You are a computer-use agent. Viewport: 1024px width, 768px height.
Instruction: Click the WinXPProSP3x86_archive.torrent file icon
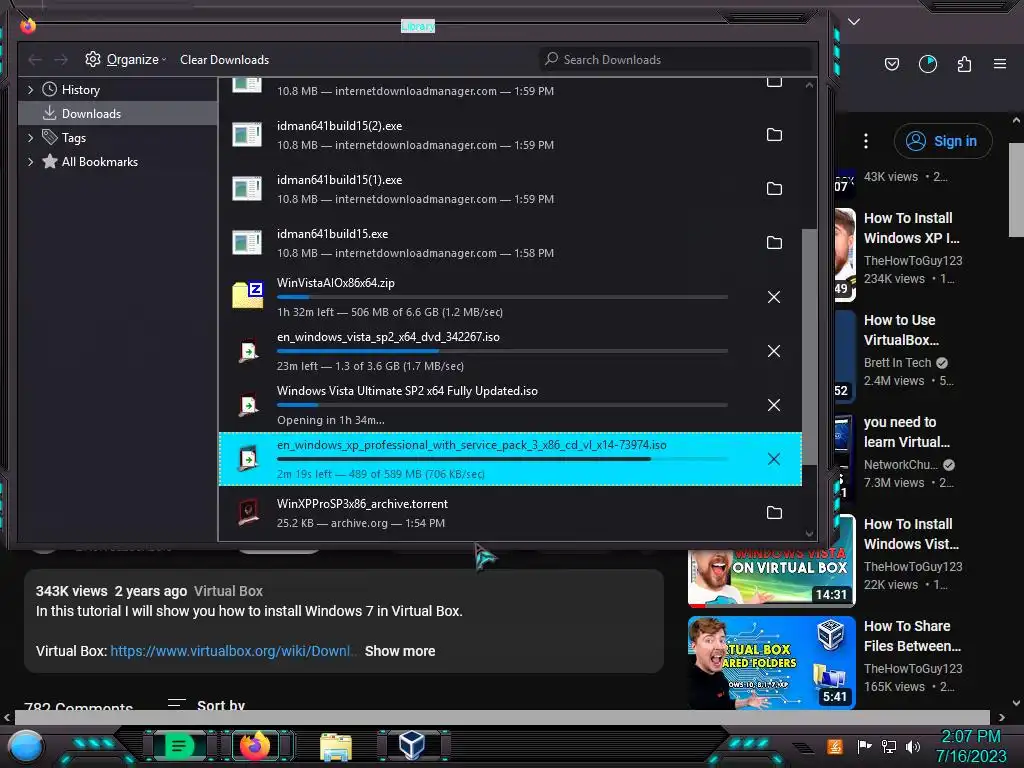[x=248, y=513]
